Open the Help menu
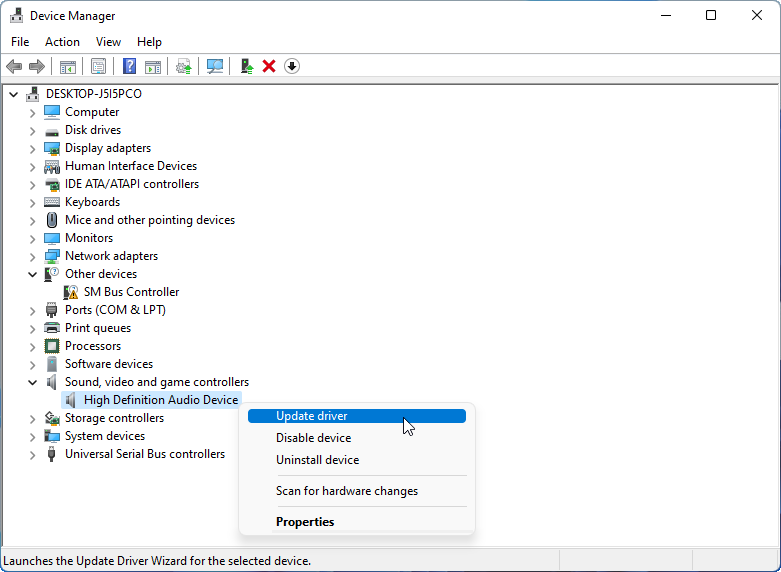Viewport: 781px width, 572px height. [x=149, y=42]
